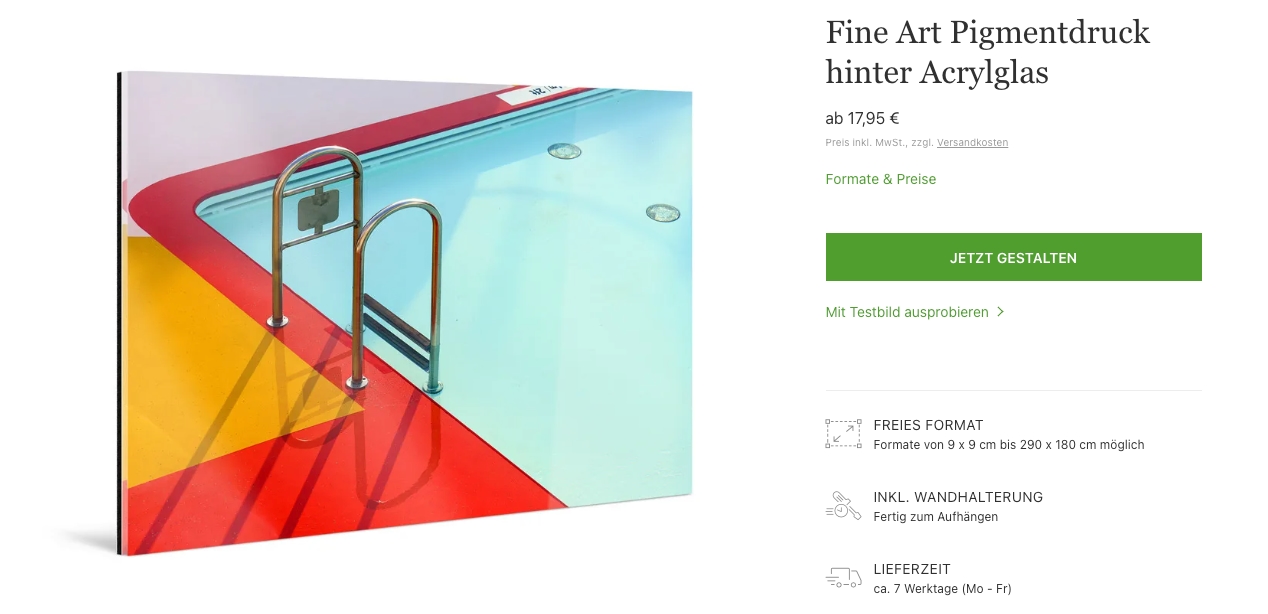The height and width of the screenshot is (614, 1268).
Task: Click the Fine Art Pigmentdruck product title
Action: pos(988,52)
